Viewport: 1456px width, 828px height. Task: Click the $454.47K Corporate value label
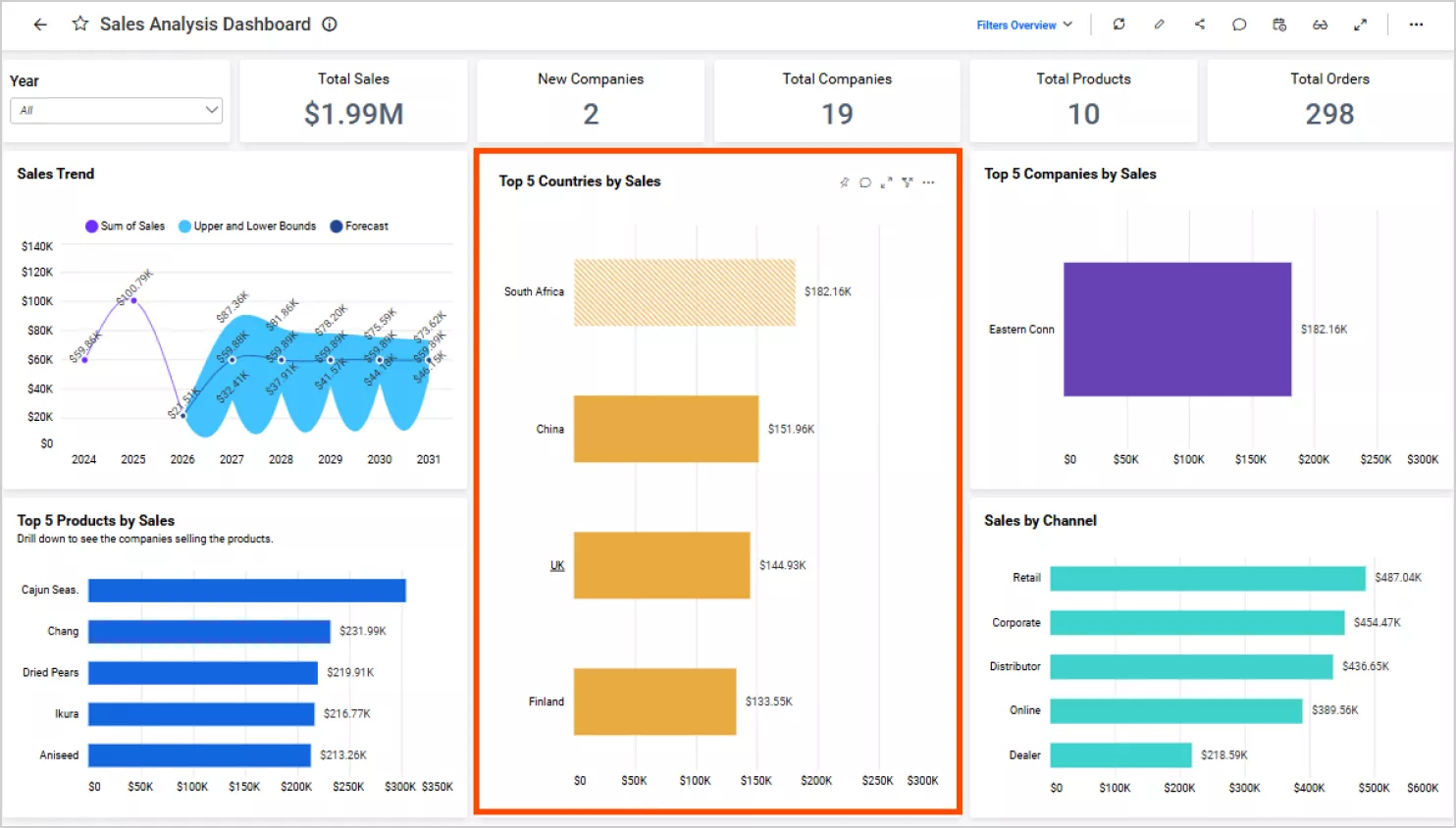click(x=1378, y=623)
